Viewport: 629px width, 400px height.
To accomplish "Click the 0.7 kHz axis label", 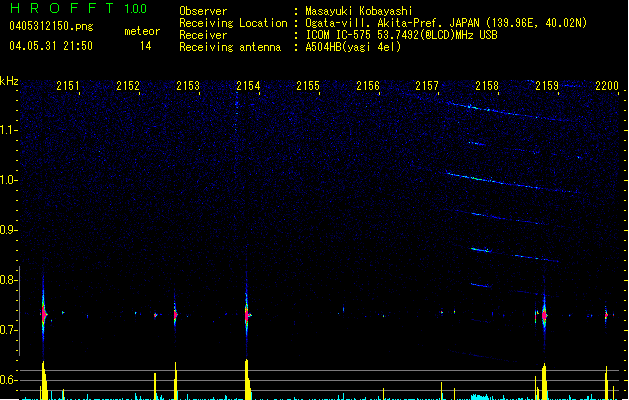I will point(9,330).
